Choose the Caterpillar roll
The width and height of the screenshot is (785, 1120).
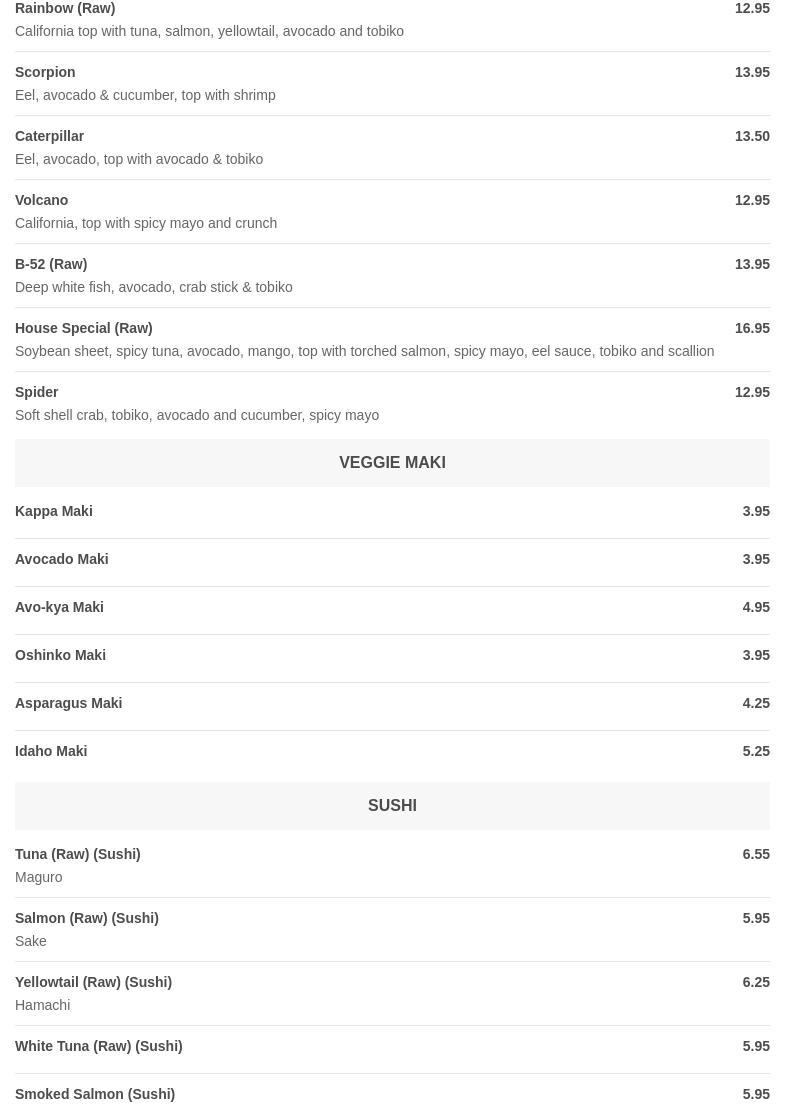point(392,147)
